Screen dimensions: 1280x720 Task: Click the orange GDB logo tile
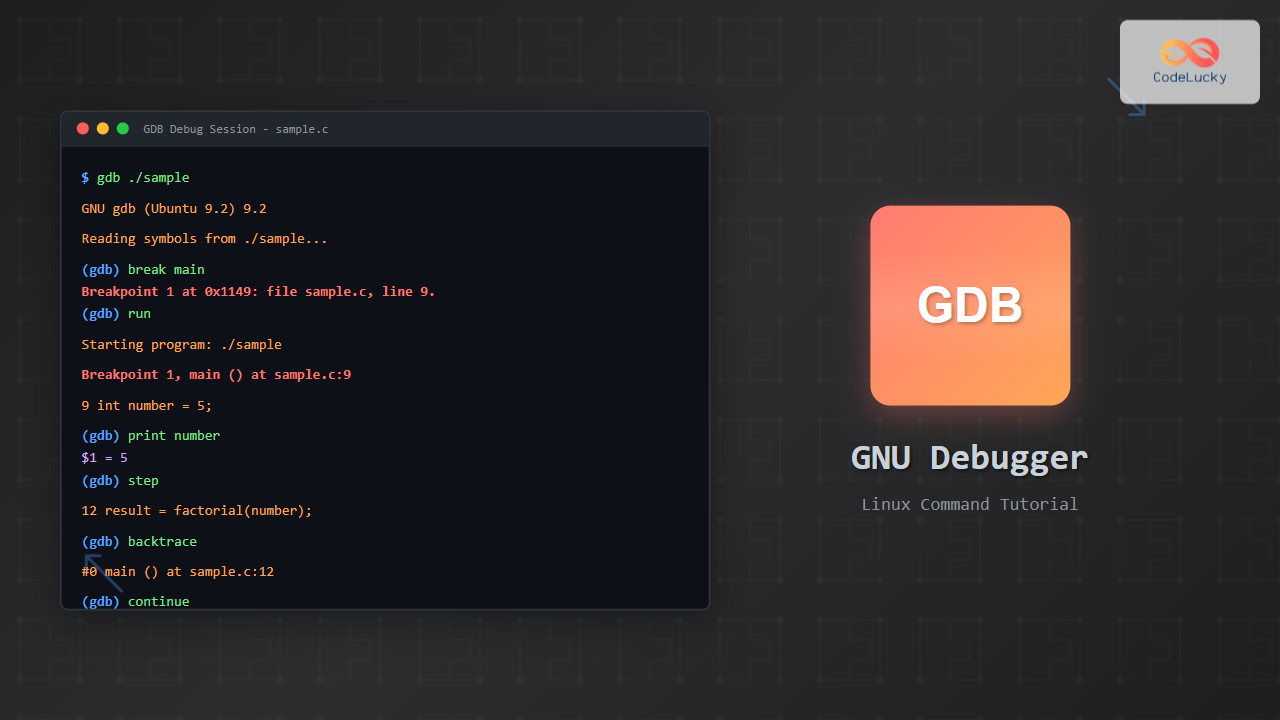(x=970, y=305)
